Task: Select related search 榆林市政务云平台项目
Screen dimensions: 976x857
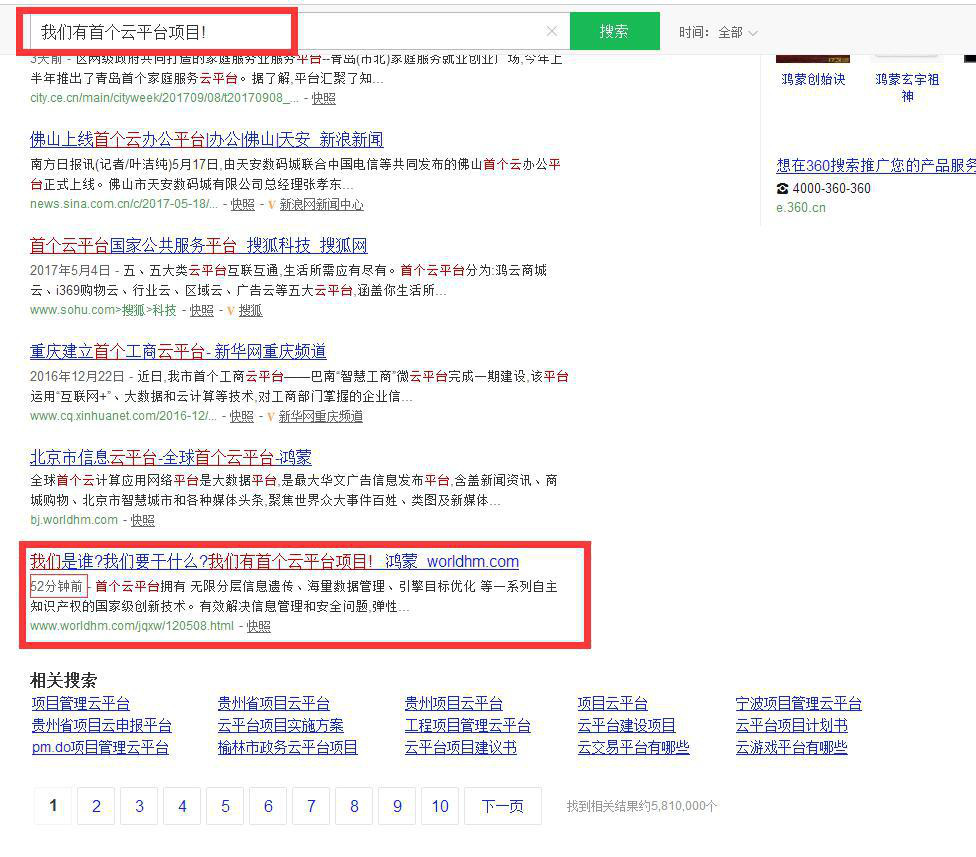Action: click(x=288, y=747)
